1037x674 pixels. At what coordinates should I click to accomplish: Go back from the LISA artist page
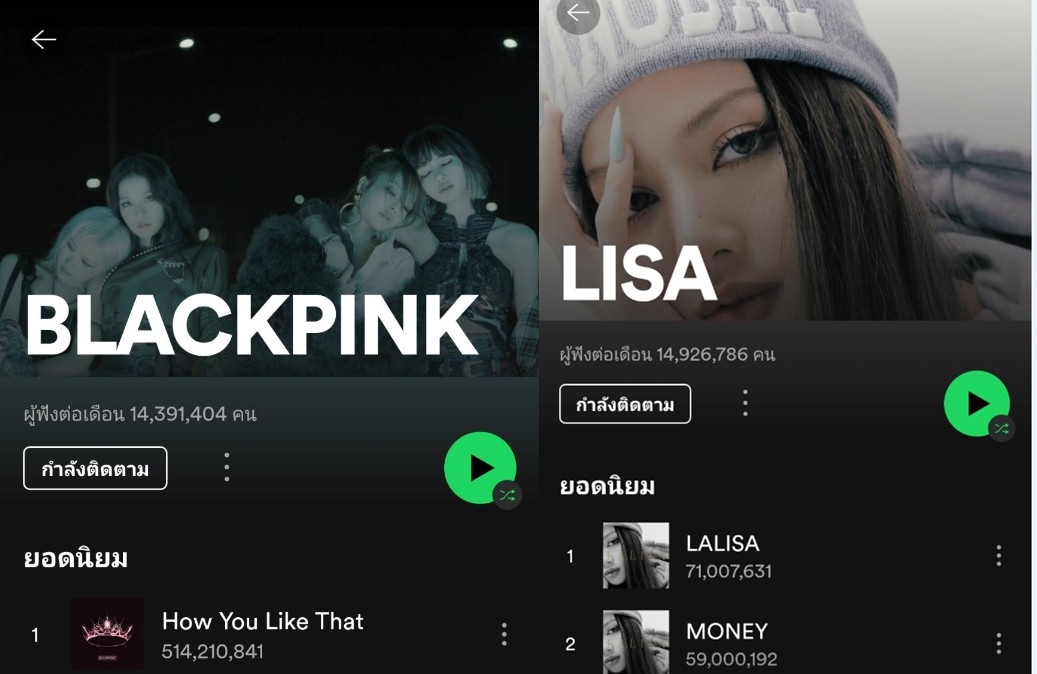point(578,12)
